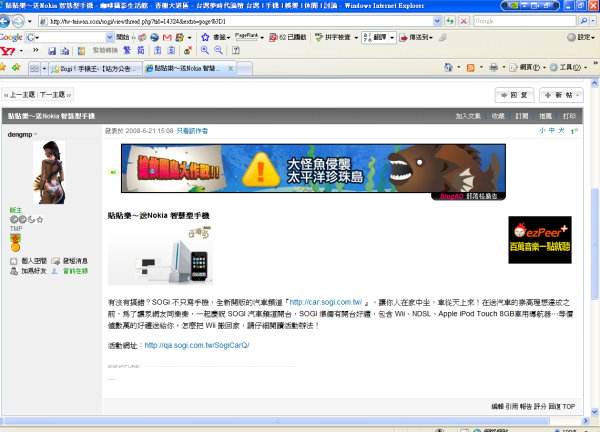This screenshot has height=432, width=600.
Task: Click the printer icon on command bar
Action: click(x=494, y=68)
